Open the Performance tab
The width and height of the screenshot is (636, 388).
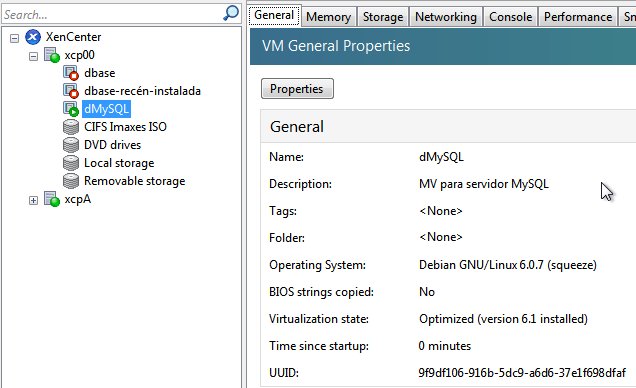click(578, 17)
